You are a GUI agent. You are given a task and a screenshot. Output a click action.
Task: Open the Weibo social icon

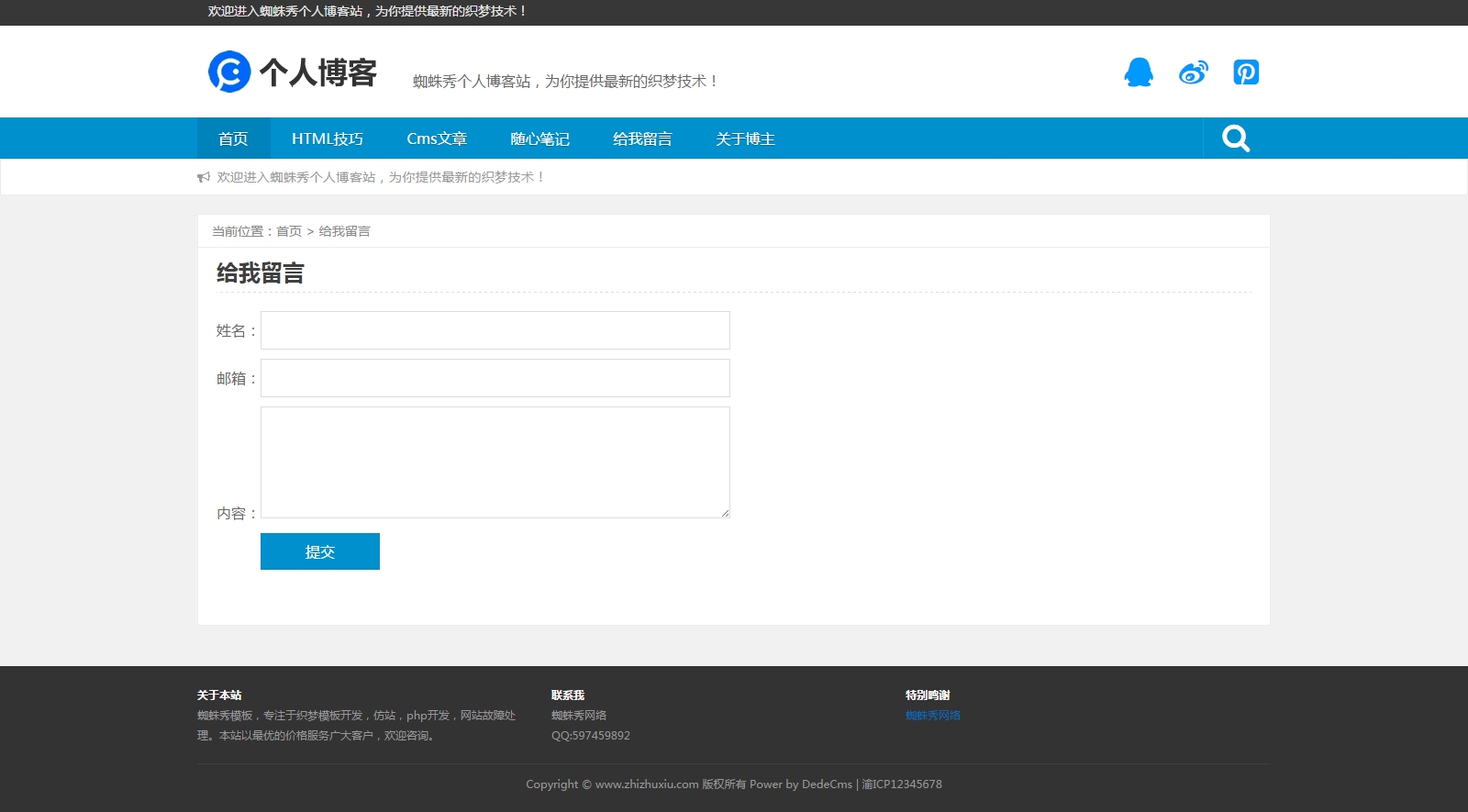pyautogui.click(x=1193, y=72)
